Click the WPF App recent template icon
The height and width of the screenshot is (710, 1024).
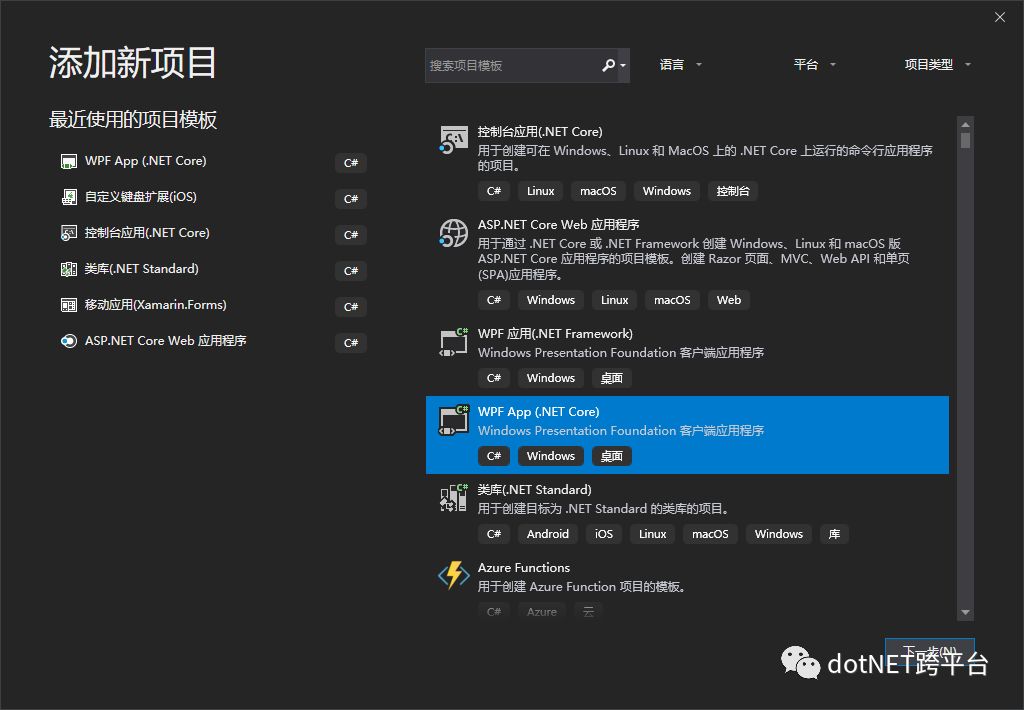click(x=69, y=161)
